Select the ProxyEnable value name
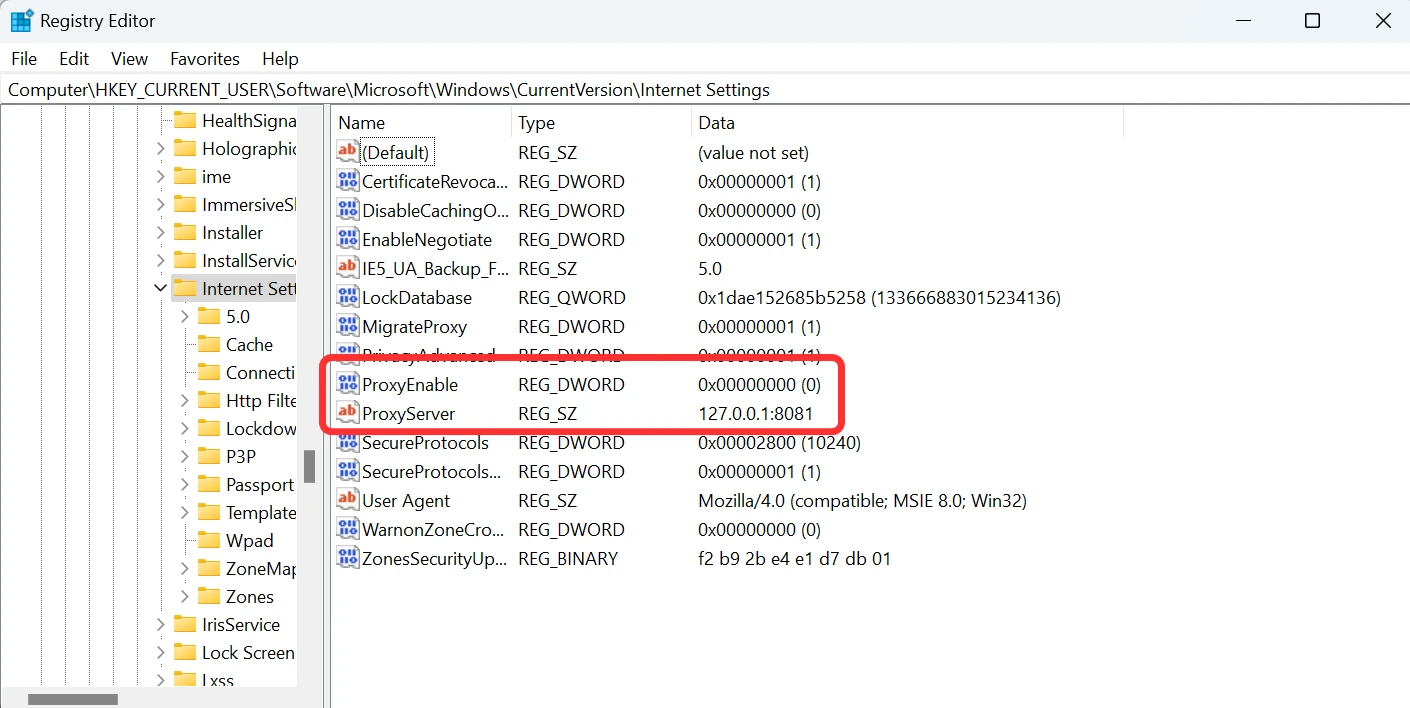Image resolution: width=1410 pixels, height=708 pixels. point(410,385)
